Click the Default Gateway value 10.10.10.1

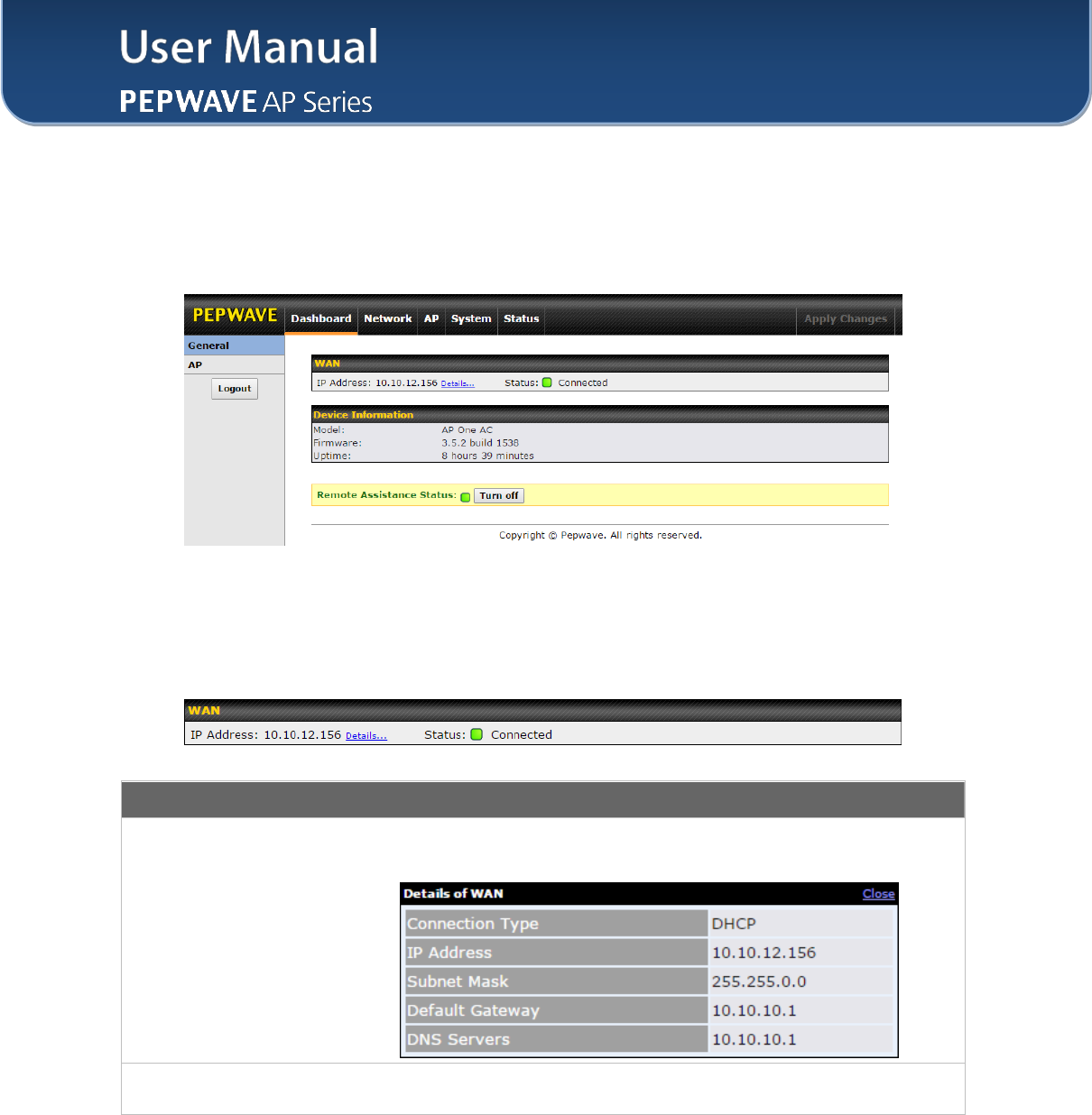(754, 1010)
